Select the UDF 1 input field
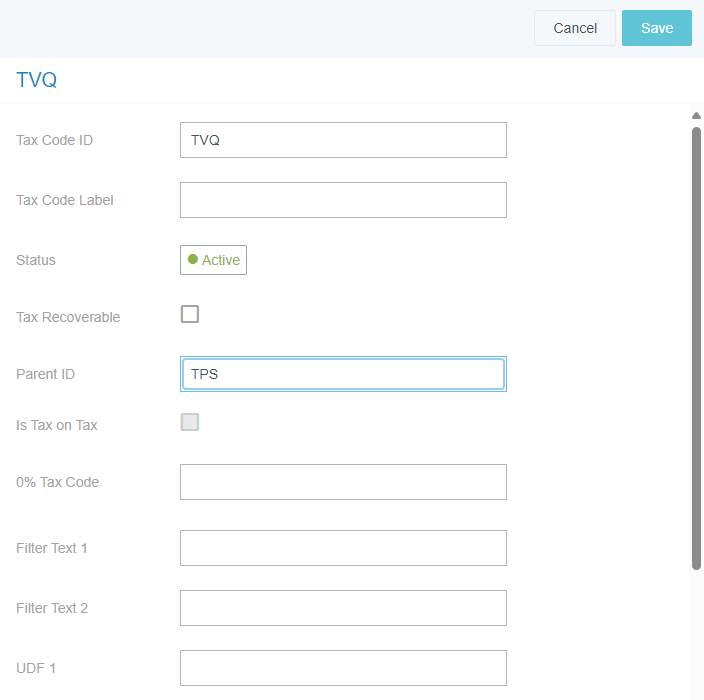Viewport: 704px width, 700px height. coord(343,668)
